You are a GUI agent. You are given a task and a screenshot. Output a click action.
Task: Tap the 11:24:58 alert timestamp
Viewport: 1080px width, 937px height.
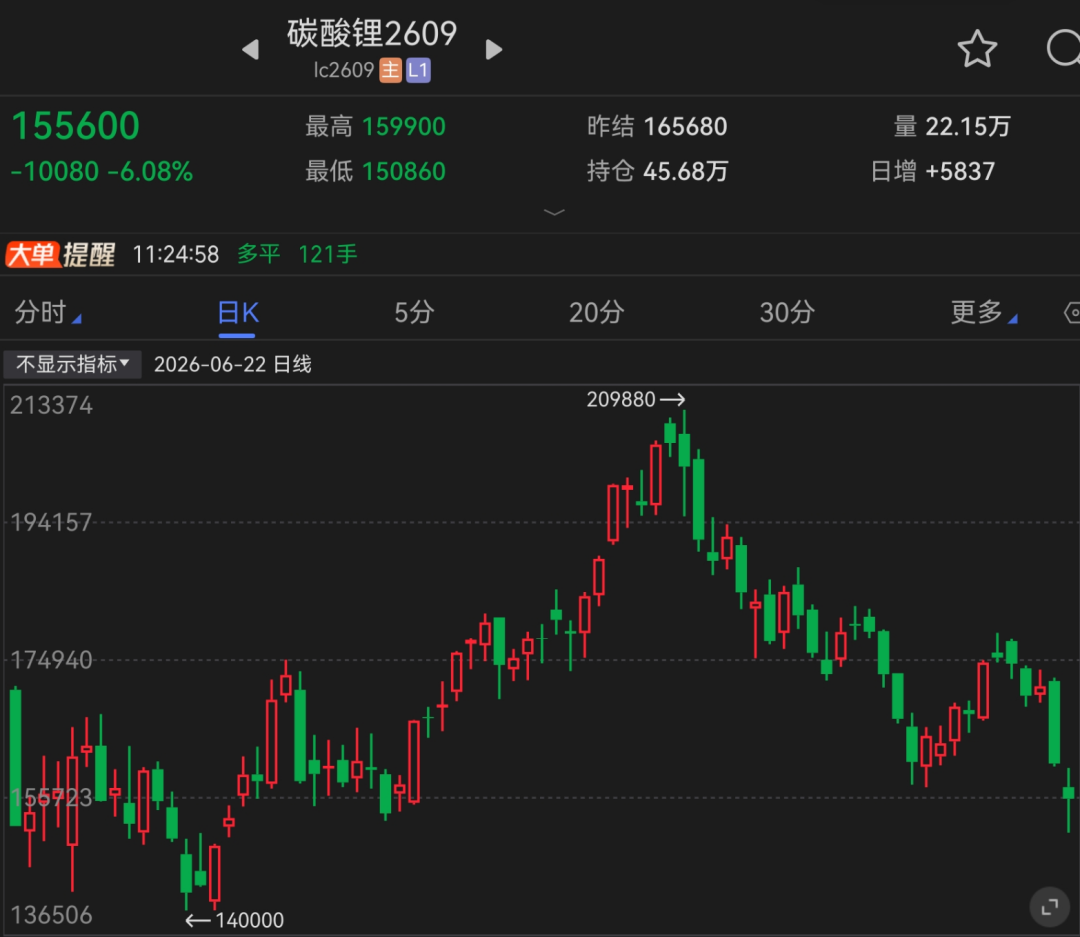pos(176,255)
